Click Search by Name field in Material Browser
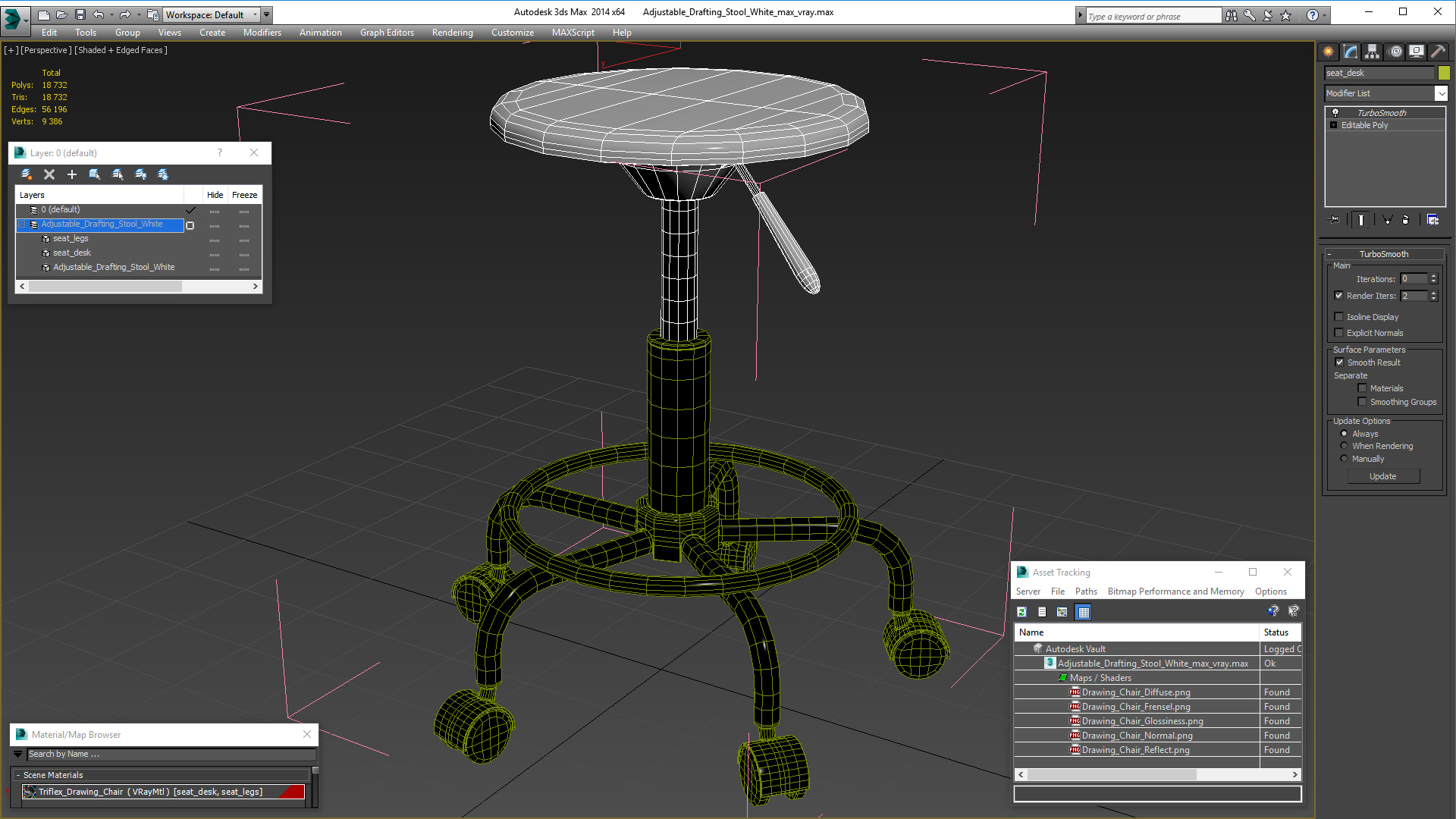 [171, 754]
